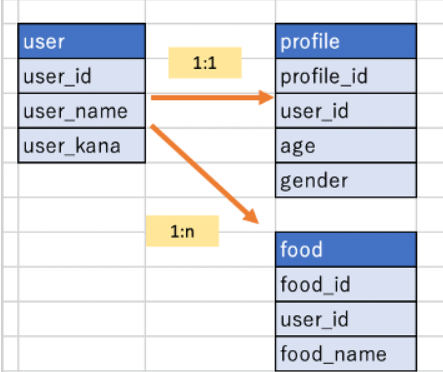Select the food_id cell

point(346,284)
